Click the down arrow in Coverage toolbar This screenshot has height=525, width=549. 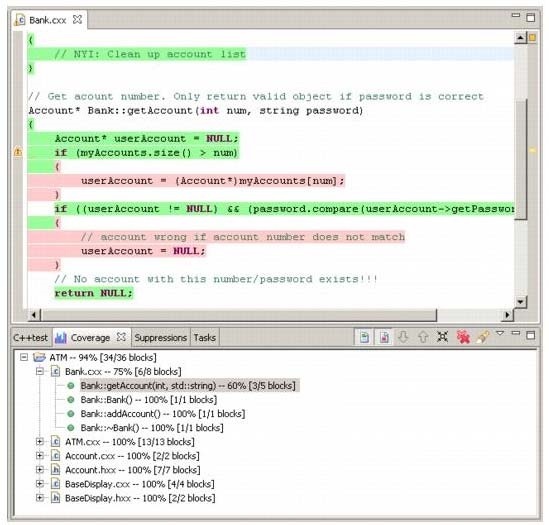404,337
